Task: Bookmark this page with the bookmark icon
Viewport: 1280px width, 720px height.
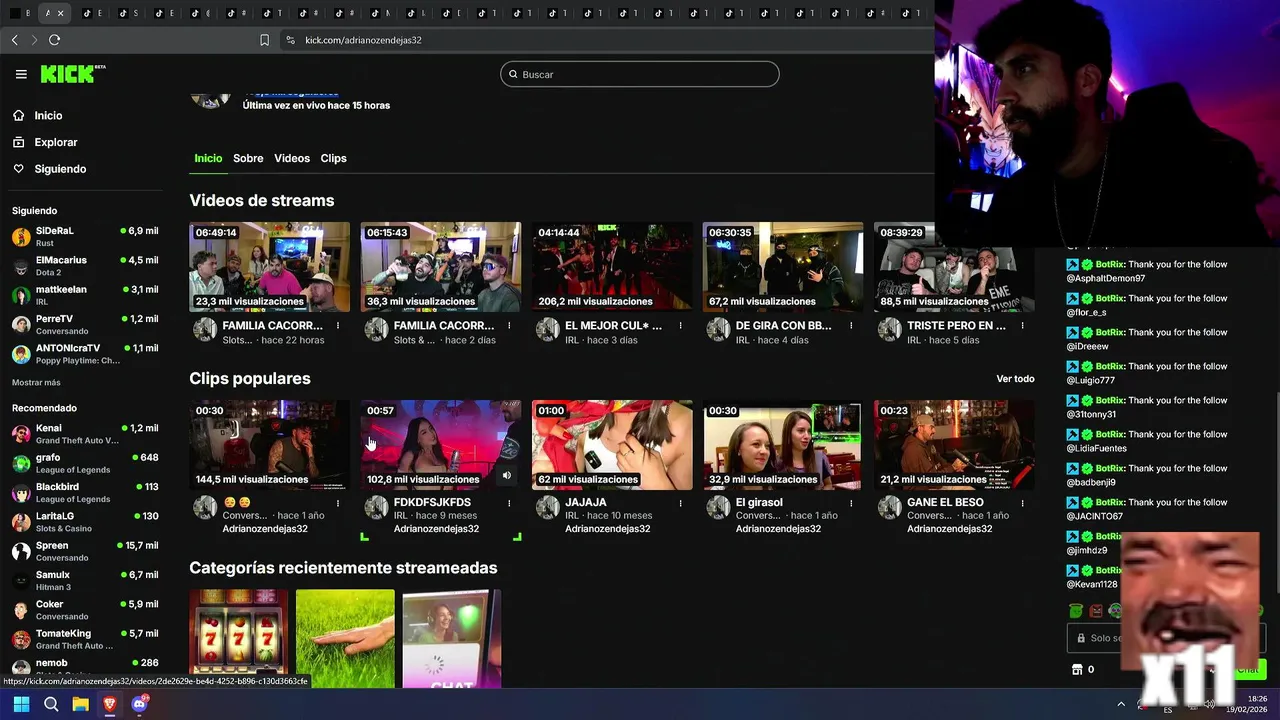Action: click(264, 40)
